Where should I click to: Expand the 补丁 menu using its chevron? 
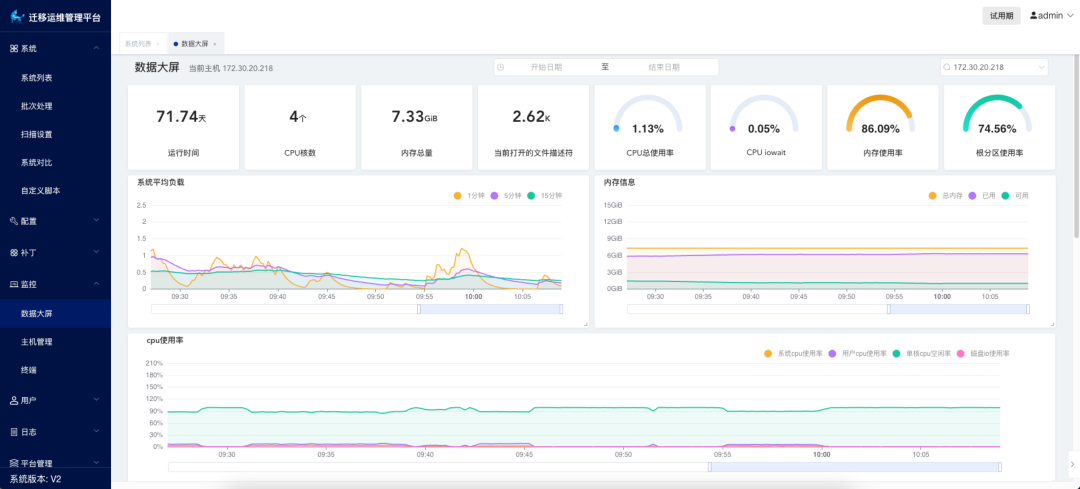(96, 252)
